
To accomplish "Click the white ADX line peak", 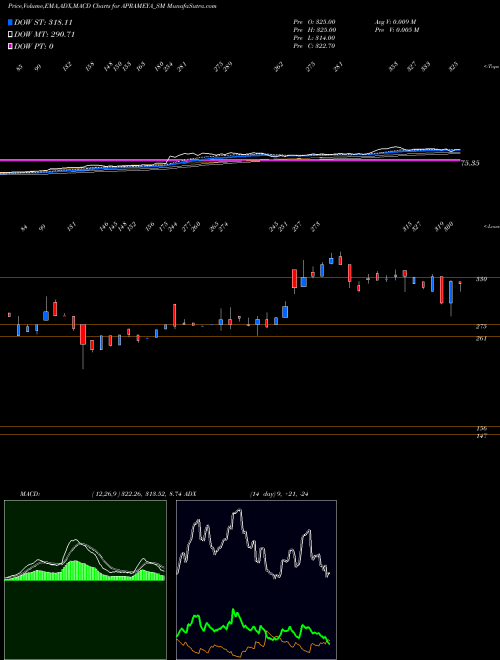I will (x=239, y=511).
